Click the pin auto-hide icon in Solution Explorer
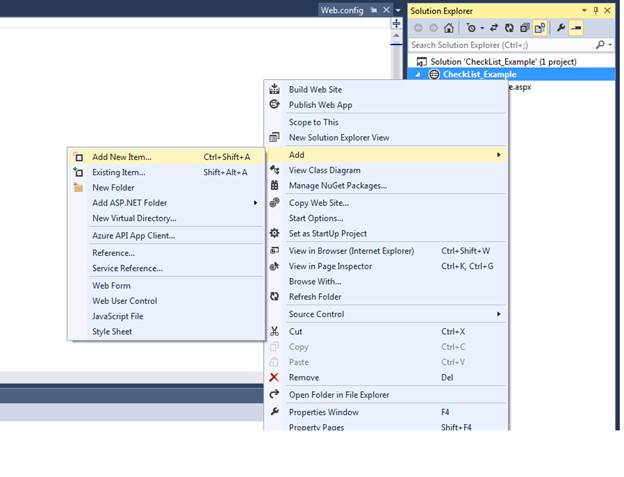The image size is (624, 477). [x=596, y=10]
